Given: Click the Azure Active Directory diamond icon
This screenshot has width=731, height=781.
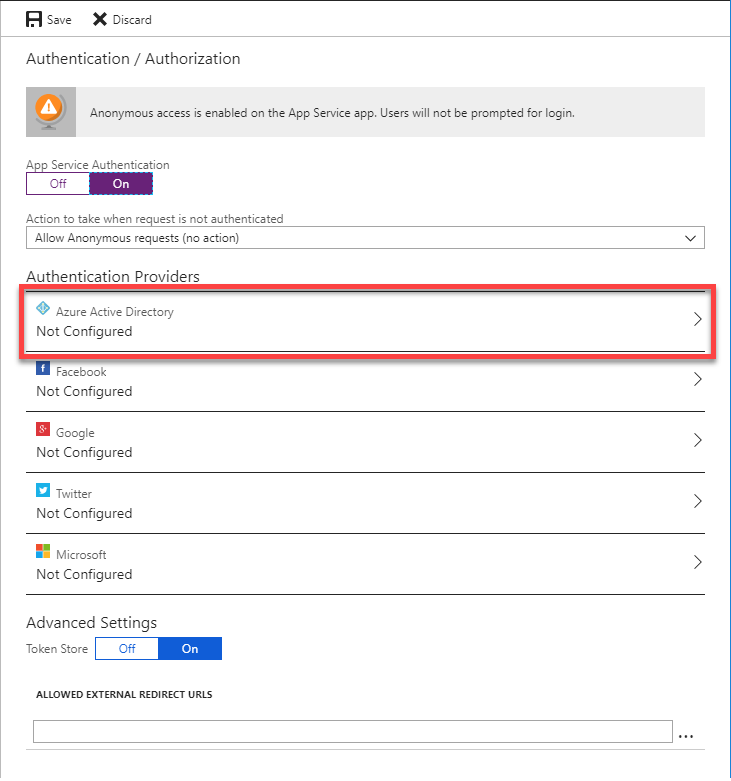Looking at the screenshot, I should click(43, 308).
